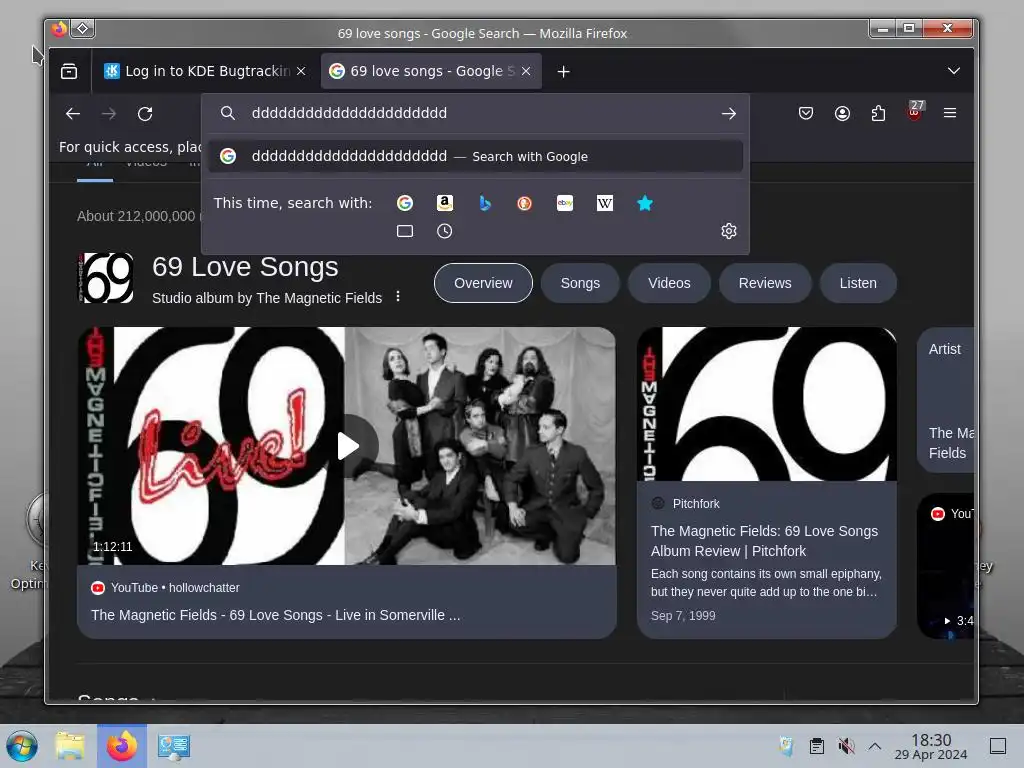
Task: Click the uBlock extension icon with badge 27
Action: click(x=915, y=111)
